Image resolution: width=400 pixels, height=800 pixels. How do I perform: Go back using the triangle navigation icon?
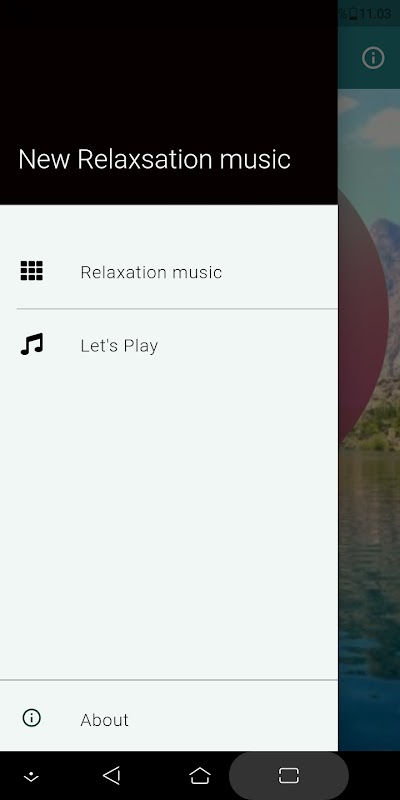(111, 776)
